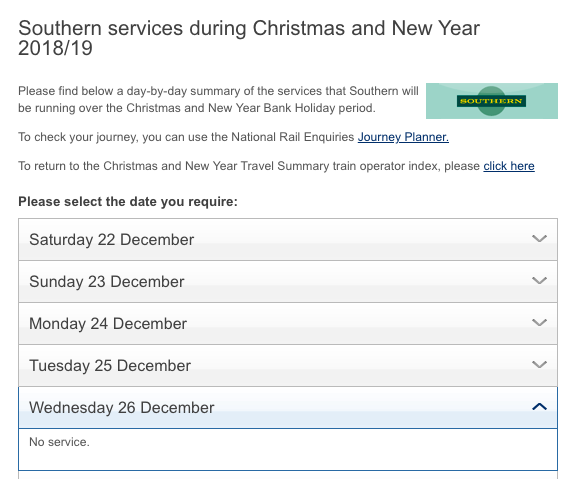This screenshot has height=479, width=573.
Task: Select the Saturday 22 December label text
Action: [111, 240]
